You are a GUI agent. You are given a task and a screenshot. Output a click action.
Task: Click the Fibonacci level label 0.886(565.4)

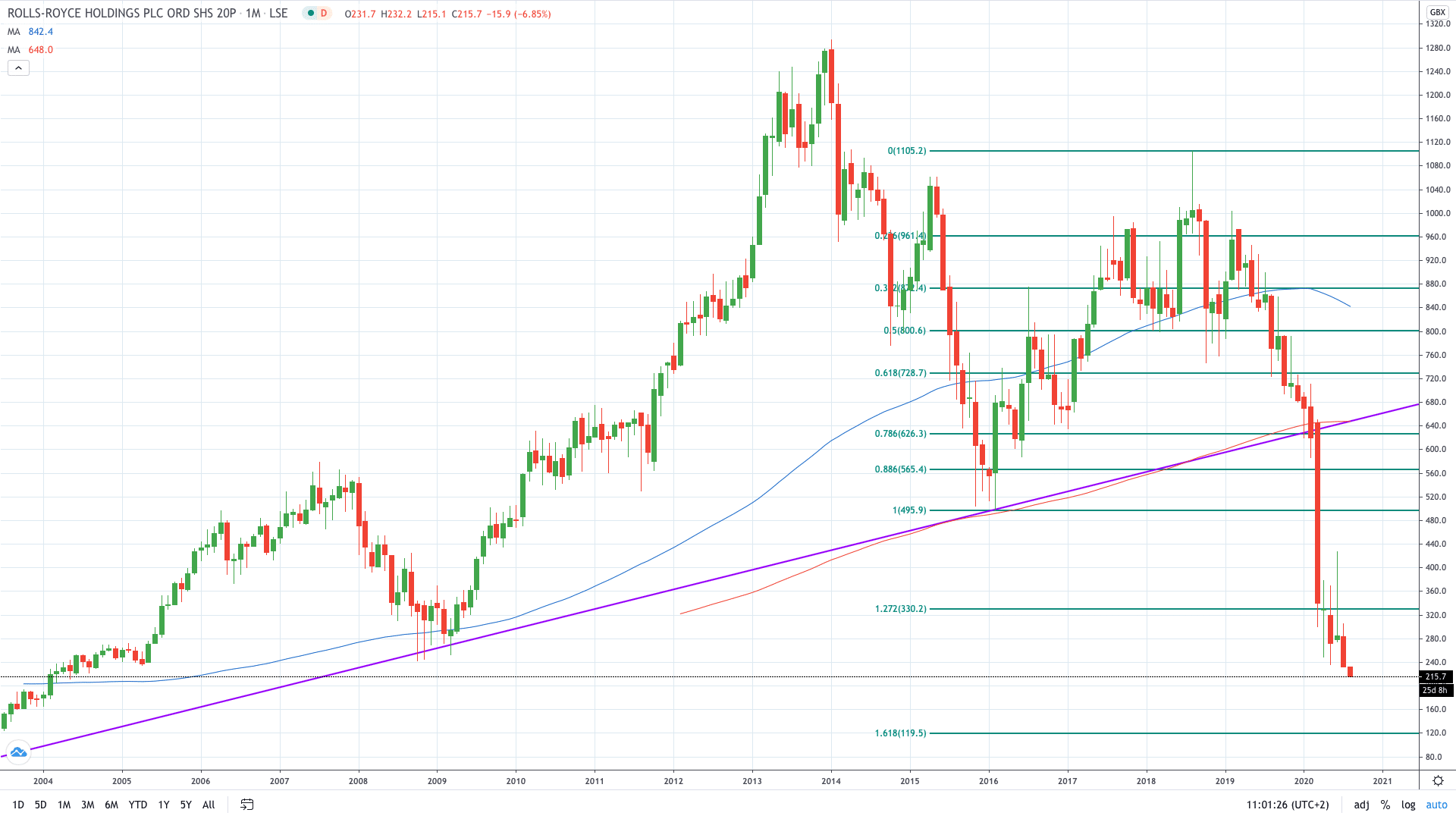901,469
